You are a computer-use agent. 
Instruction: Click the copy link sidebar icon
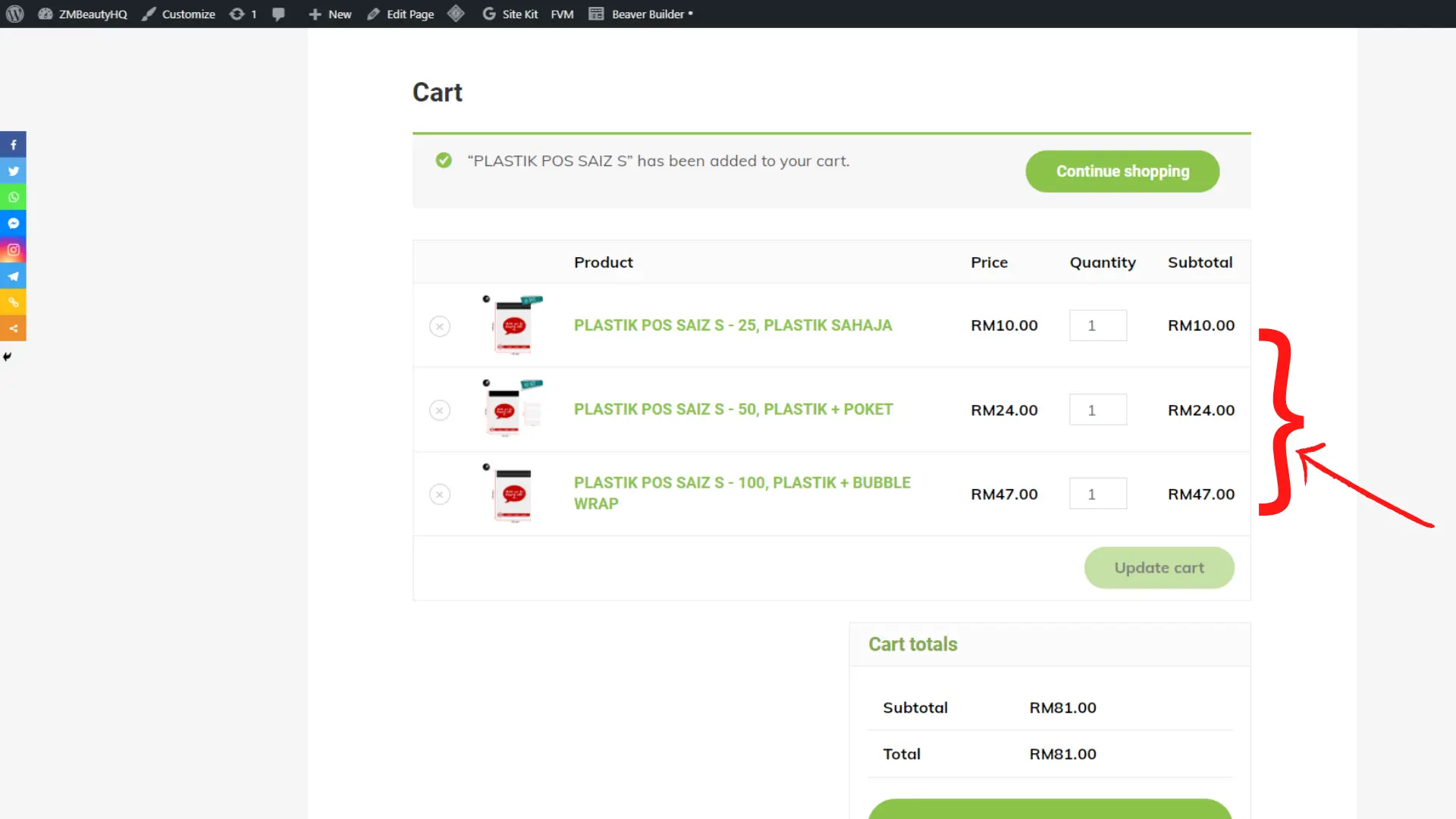tap(13, 302)
